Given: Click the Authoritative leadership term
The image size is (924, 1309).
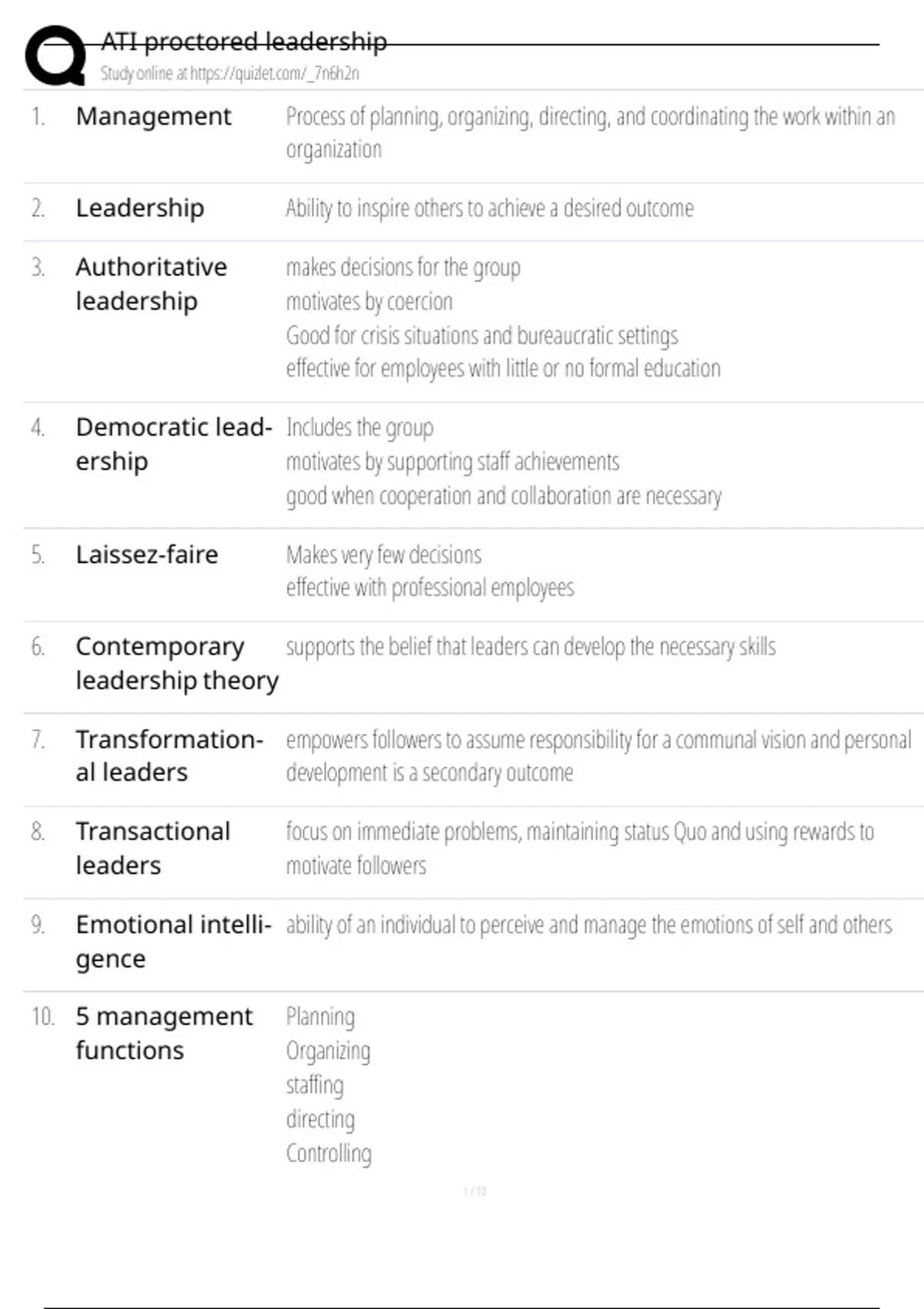Looking at the screenshot, I should tap(151, 283).
